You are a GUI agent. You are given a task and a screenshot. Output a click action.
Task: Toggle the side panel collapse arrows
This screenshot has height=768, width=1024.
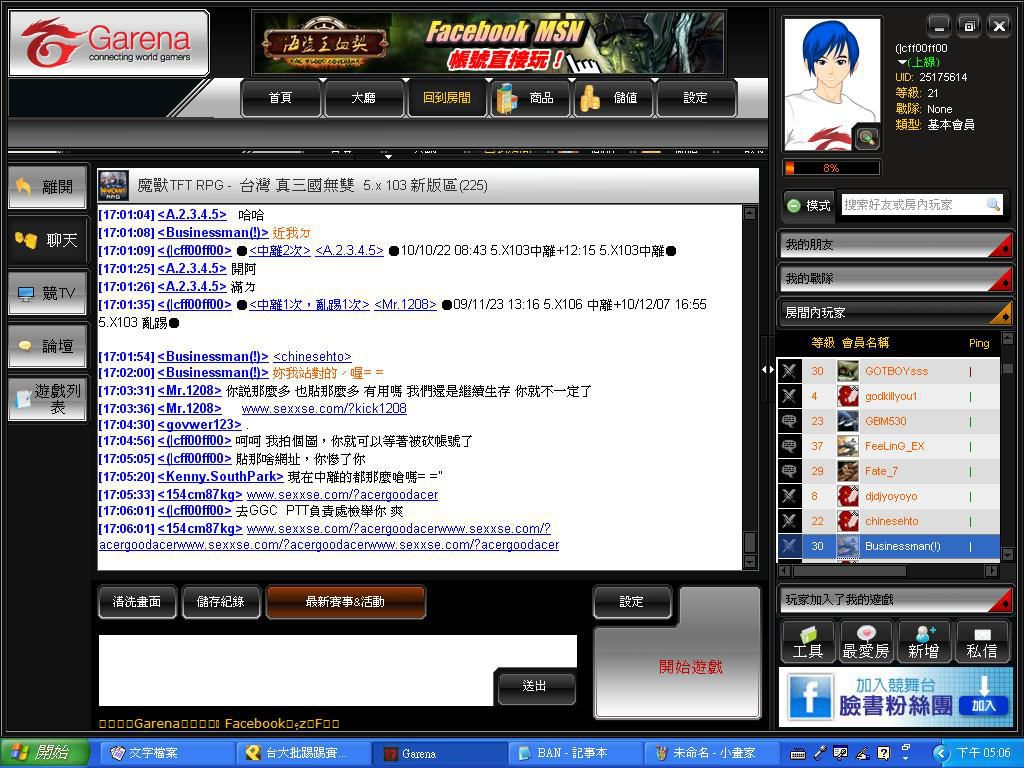pyautogui.click(x=768, y=370)
